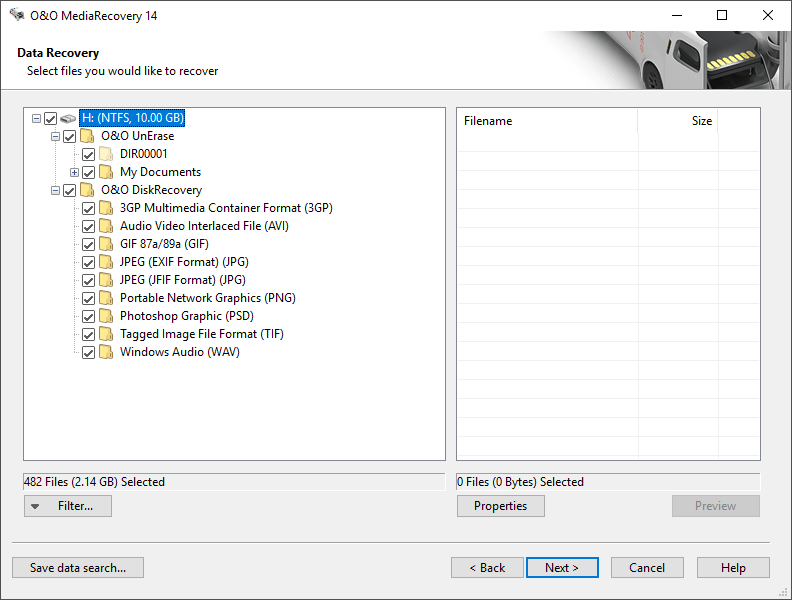
Task: Select JPEG (JFIF Format) (JPG) label
Action: [182, 280]
